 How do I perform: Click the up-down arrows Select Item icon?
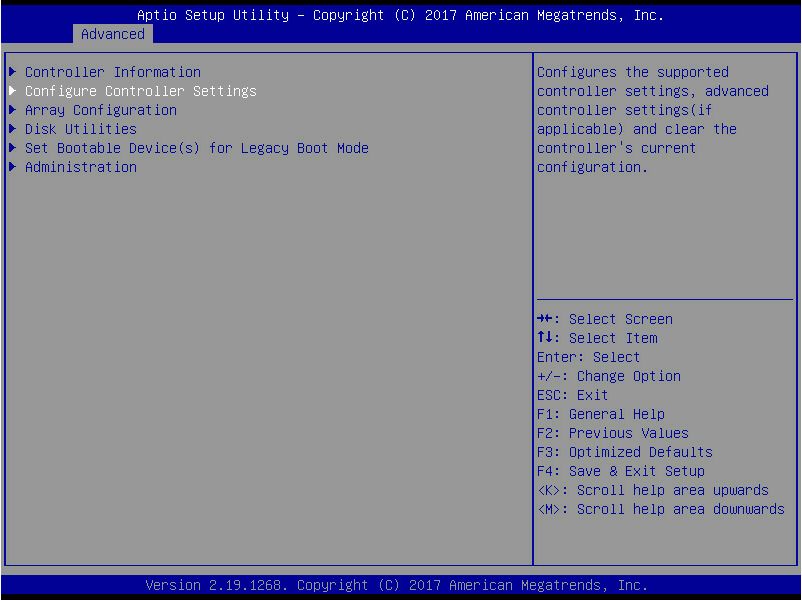pos(545,338)
